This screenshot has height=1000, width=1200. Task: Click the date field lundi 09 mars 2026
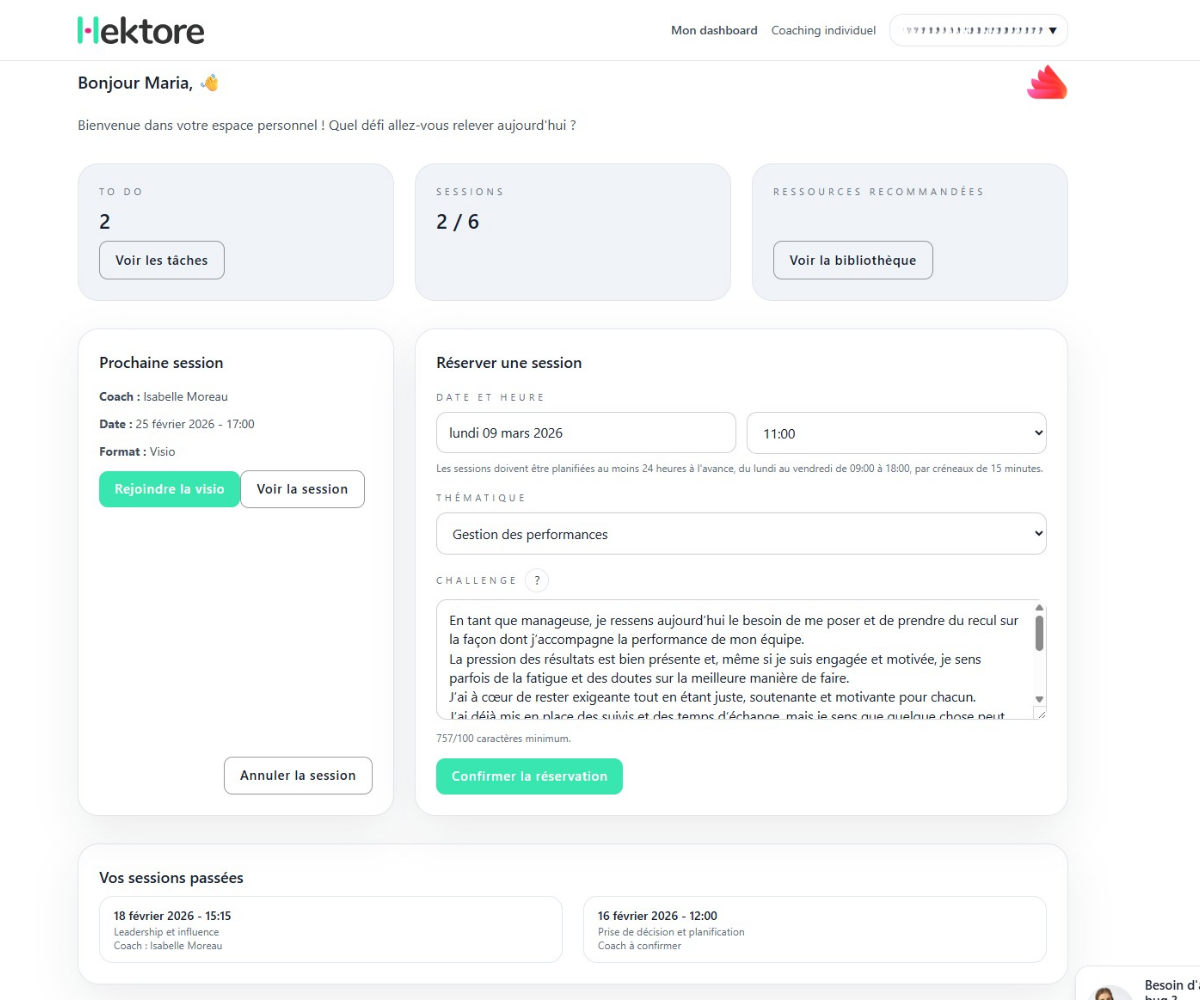pos(586,433)
